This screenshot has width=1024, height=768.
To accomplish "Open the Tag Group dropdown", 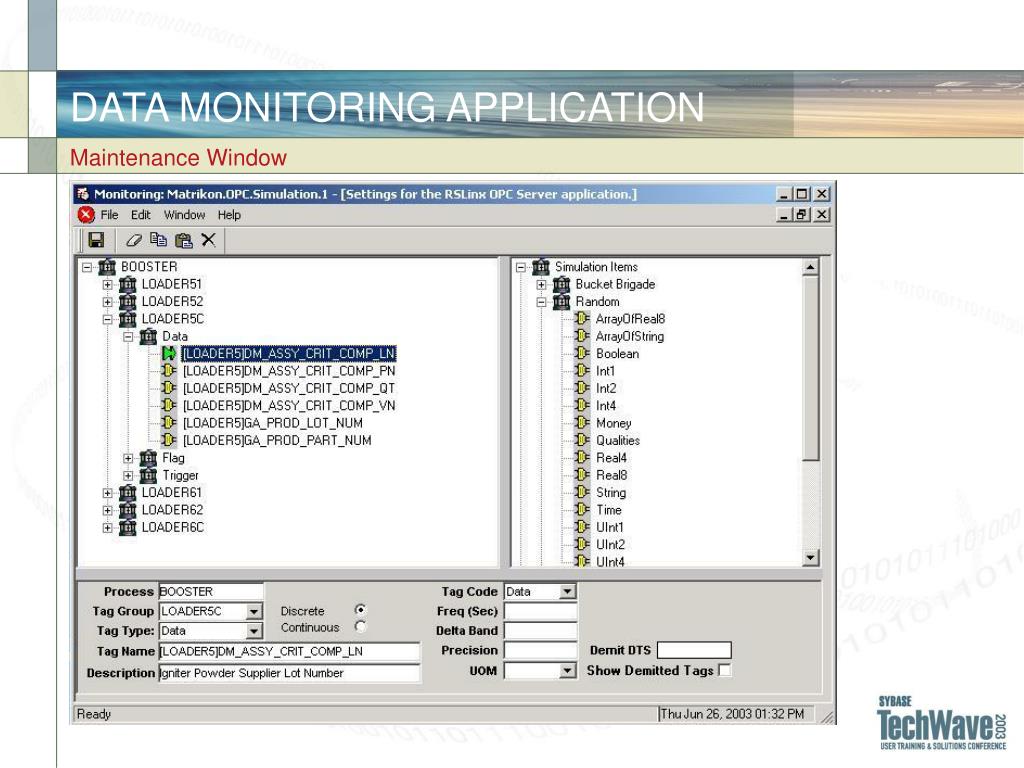I will click(254, 612).
